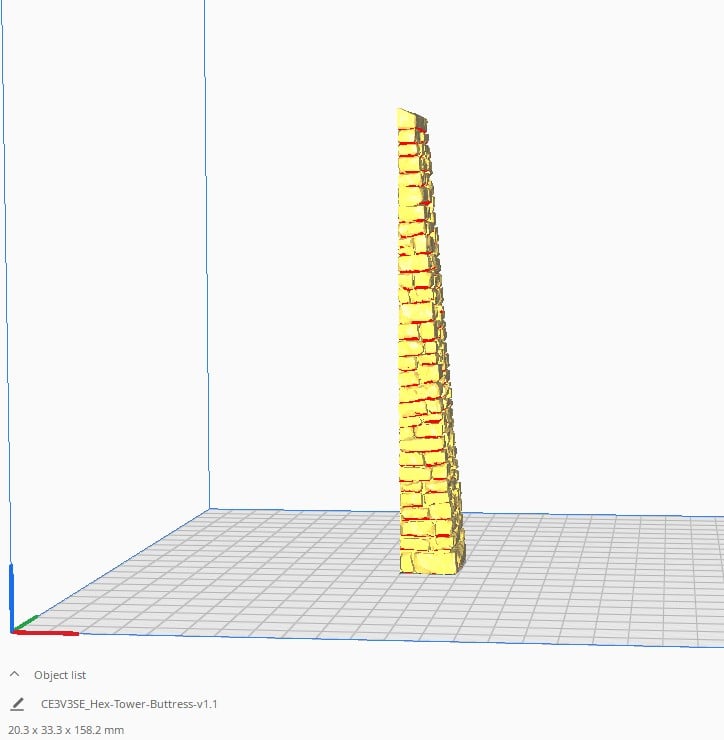Screen dimensions: 724x740
Task: Click the 20.3 x 33.3 x 158.2 mm dimensions
Action: click(66, 730)
